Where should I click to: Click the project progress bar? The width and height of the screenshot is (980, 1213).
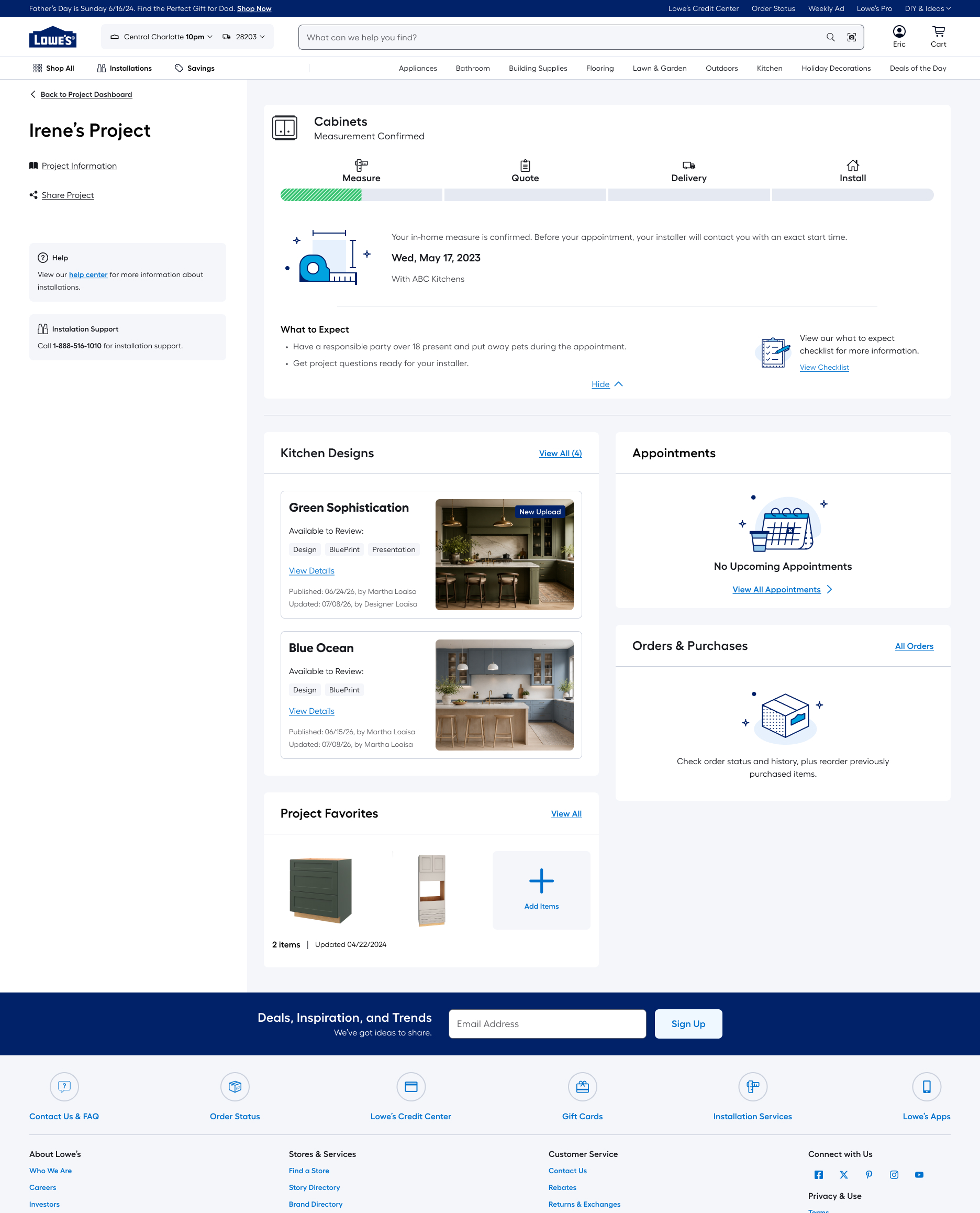pyautogui.click(x=607, y=195)
